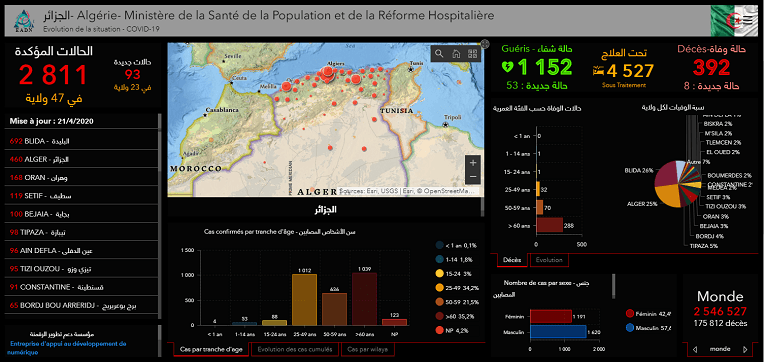
Task: Expand the map to full screen
Action: pyautogui.click(x=484, y=44)
